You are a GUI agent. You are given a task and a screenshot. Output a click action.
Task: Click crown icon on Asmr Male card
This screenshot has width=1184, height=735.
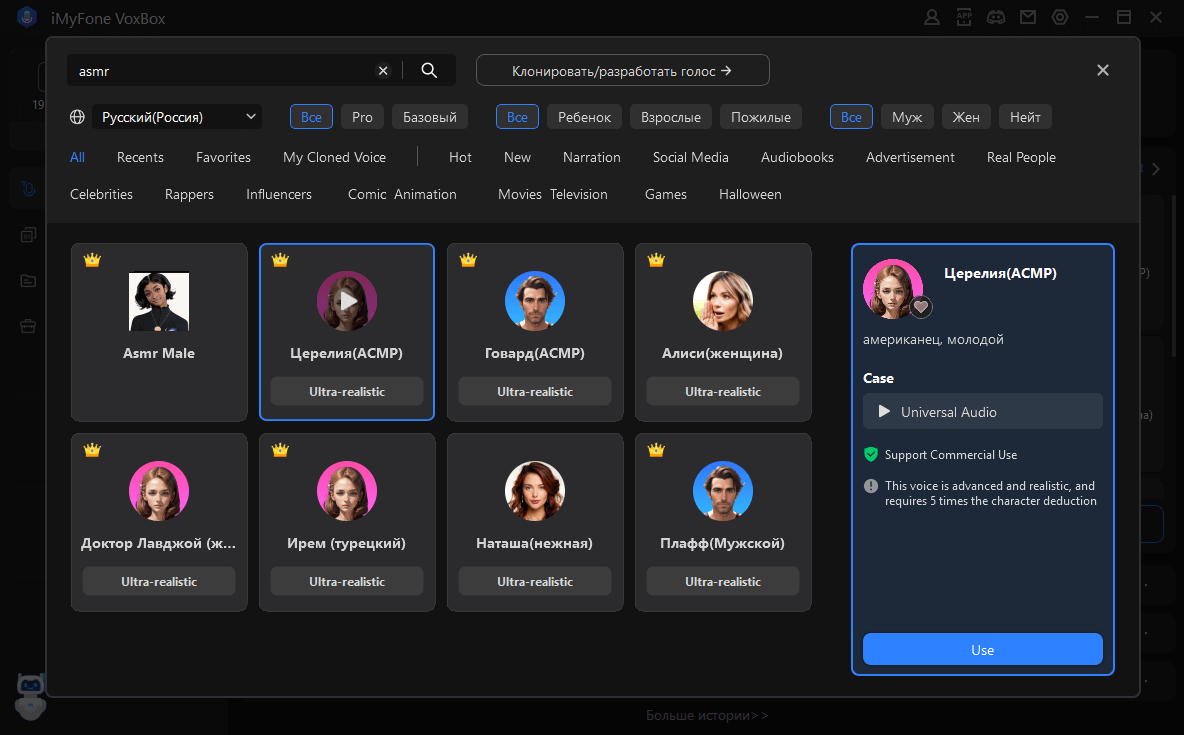coord(92,260)
